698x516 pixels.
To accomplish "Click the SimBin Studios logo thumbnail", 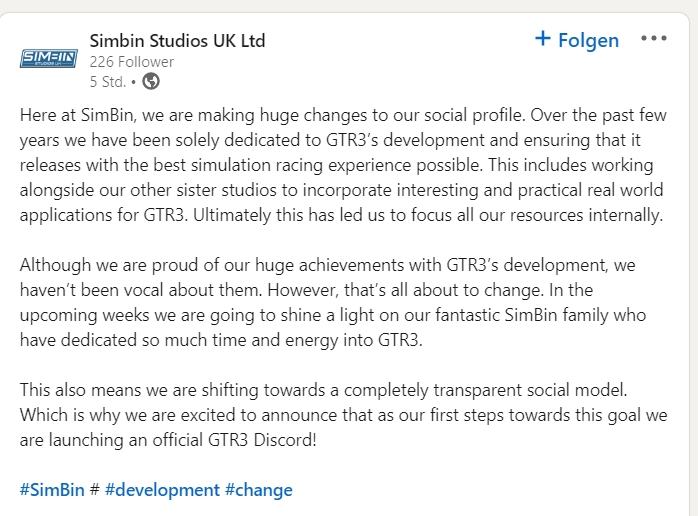I will pyautogui.click(x=49, y=58).
